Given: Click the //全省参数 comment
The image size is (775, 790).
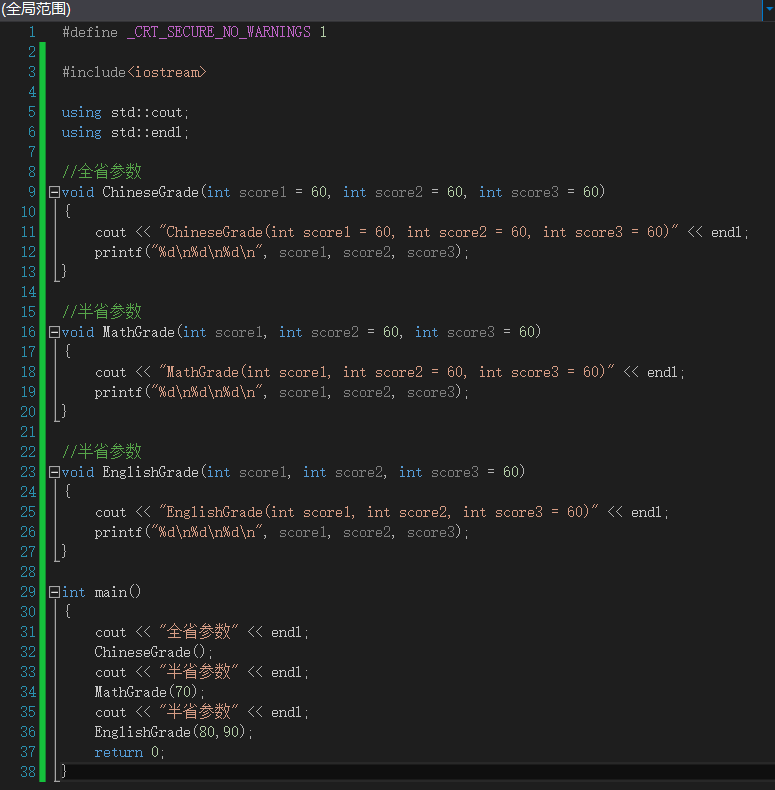Looking at the screenshot, I should 102,172.
